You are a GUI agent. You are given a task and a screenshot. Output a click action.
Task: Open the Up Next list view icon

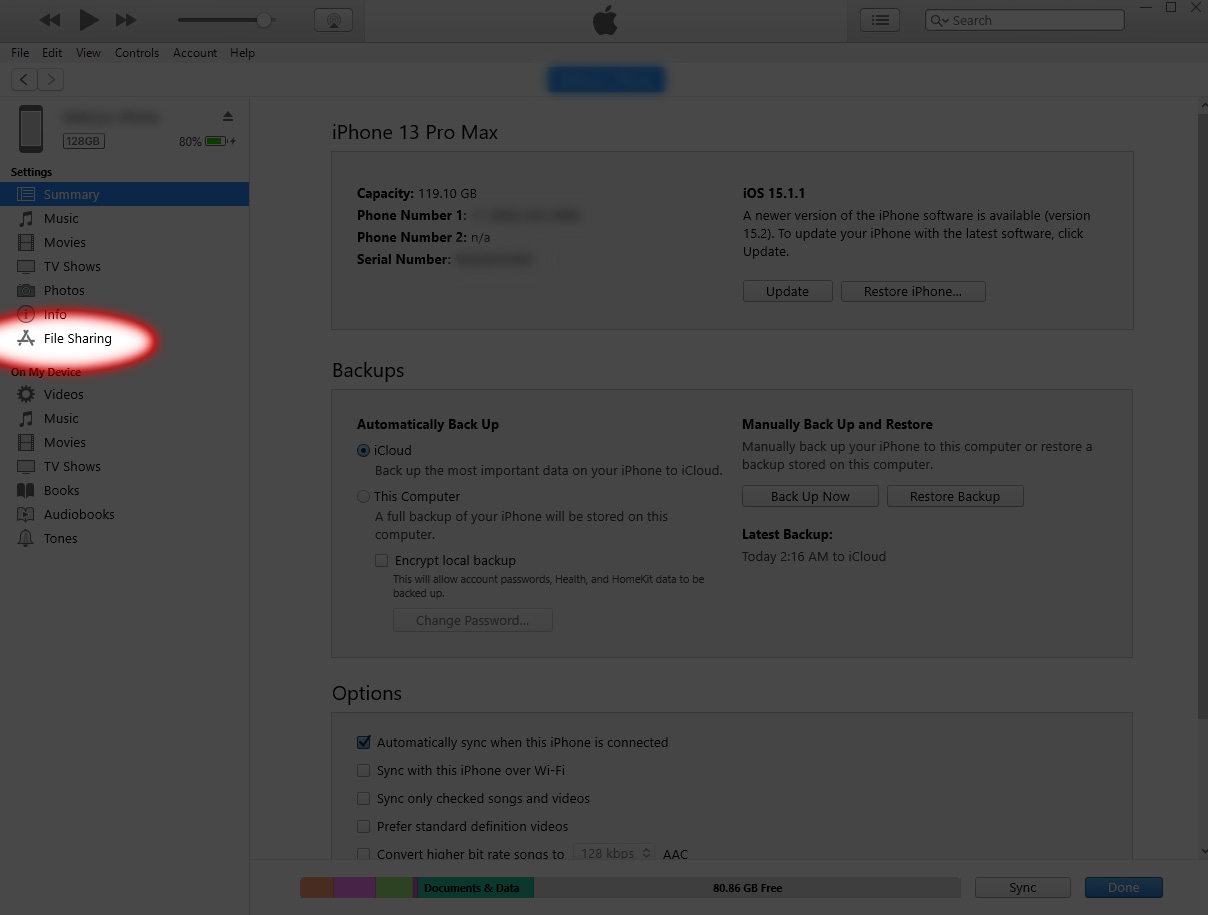880,20
